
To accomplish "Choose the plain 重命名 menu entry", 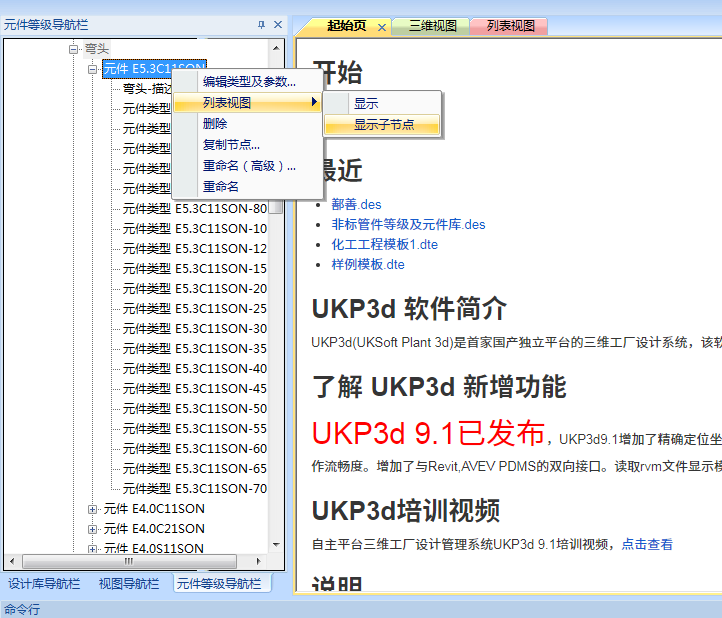I will tap(247, 187).
